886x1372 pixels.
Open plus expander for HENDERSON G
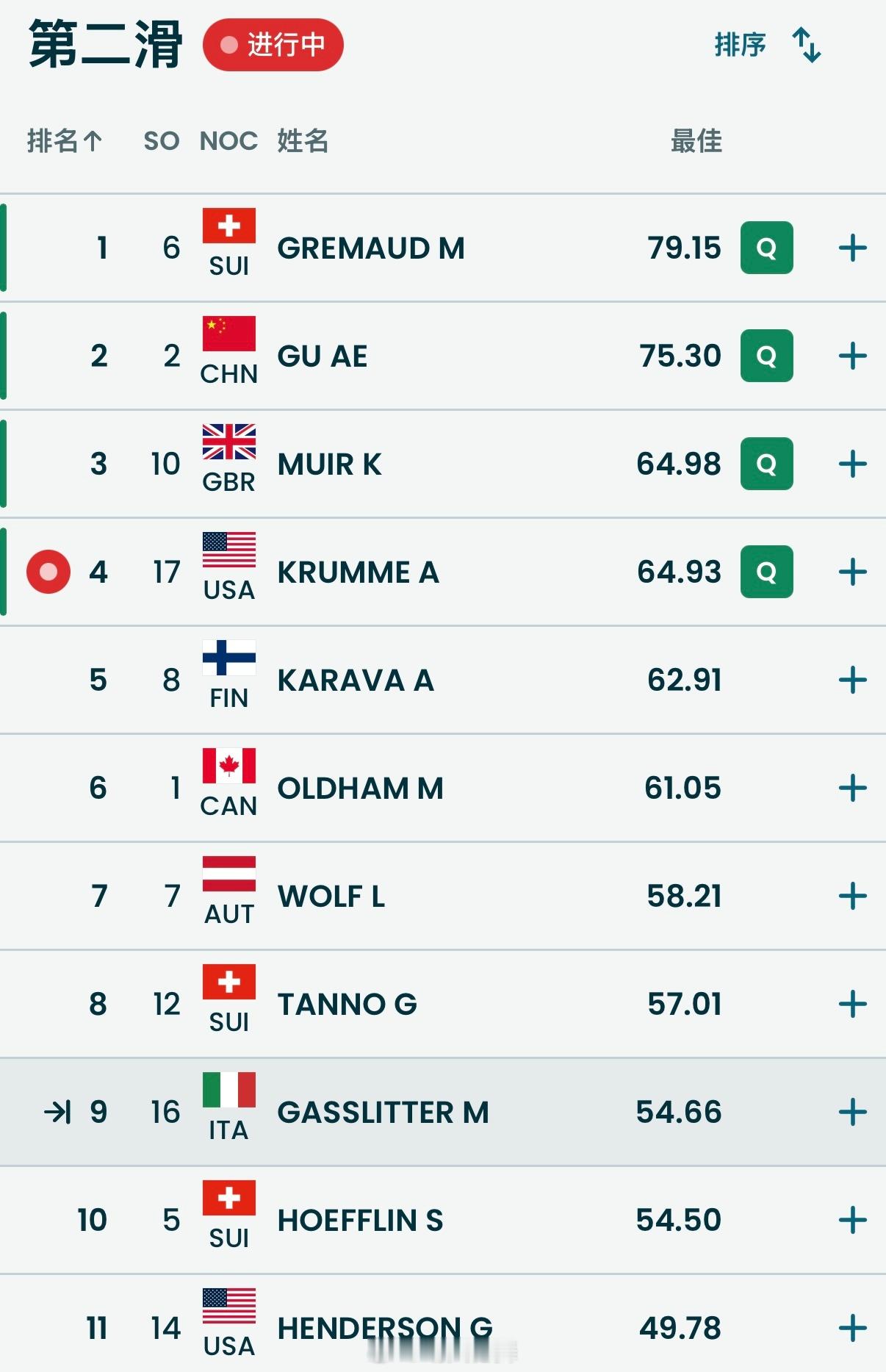(x=852, y=1328)
